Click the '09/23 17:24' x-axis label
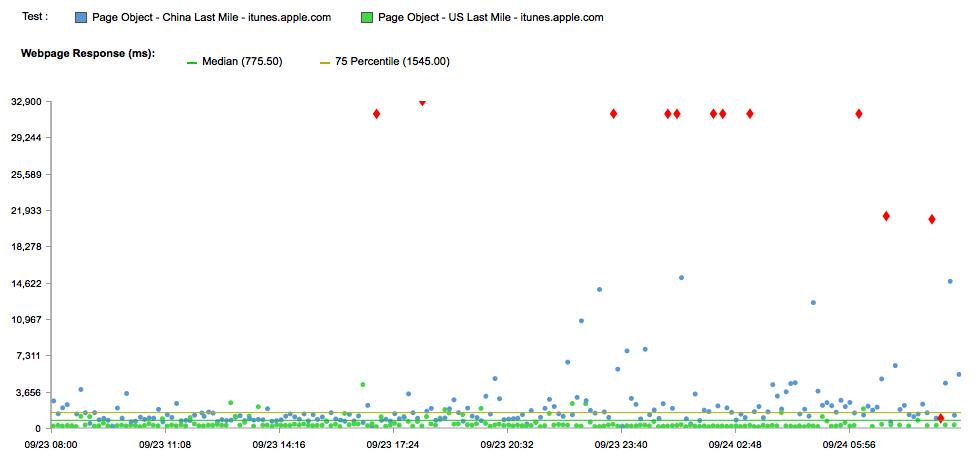The width and height of the screenshot is (976, 461). pos(393,445)
